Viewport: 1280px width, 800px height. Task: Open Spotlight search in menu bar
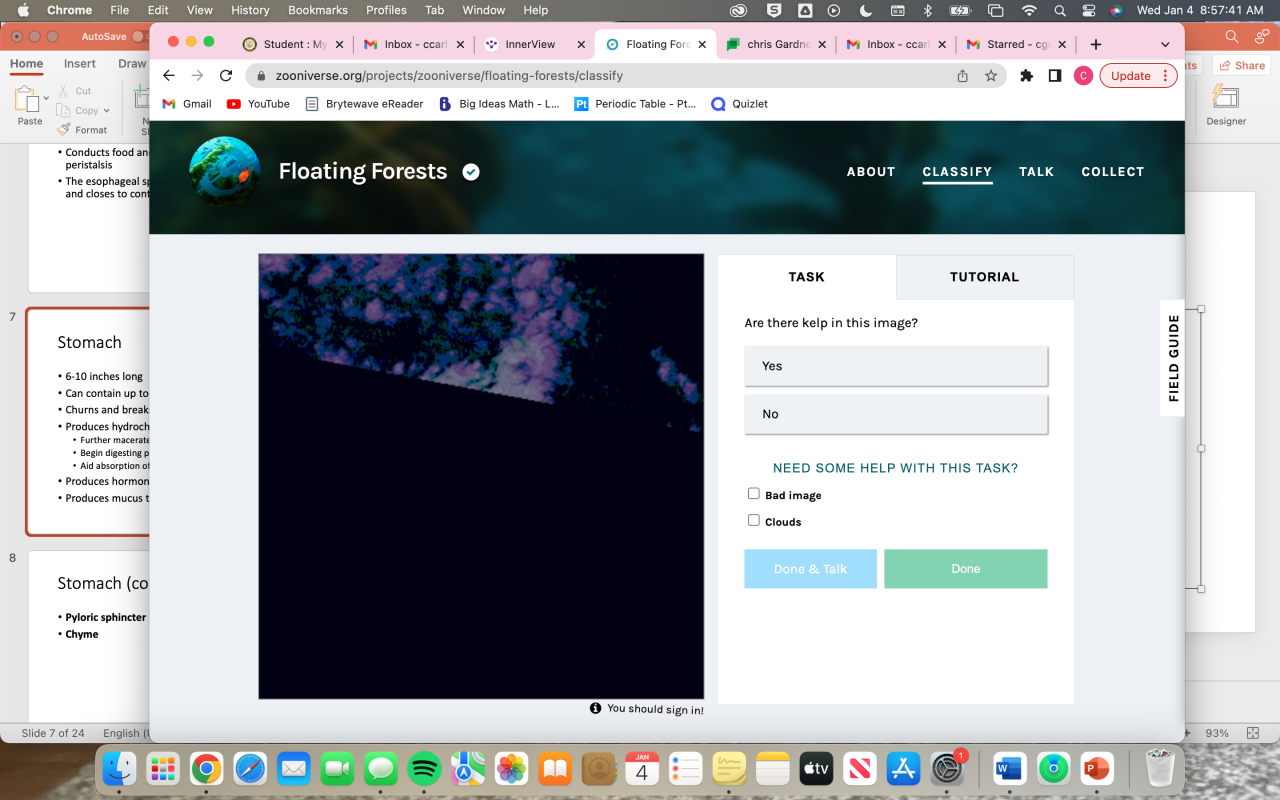click(x=1059, y=10)
